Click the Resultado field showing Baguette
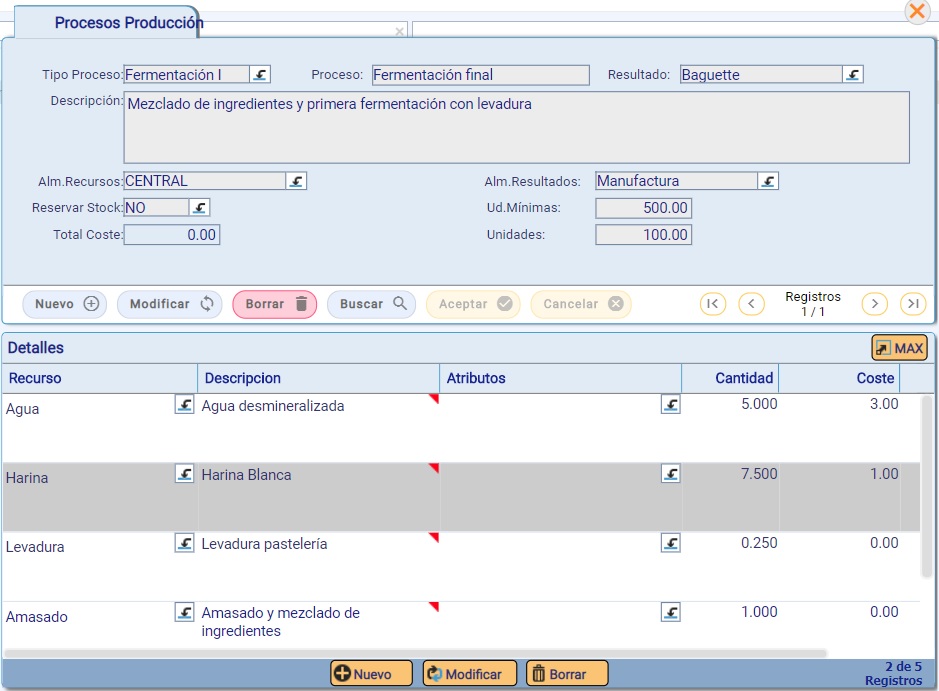This screenshot has width=939, height=691. [761, 75]
